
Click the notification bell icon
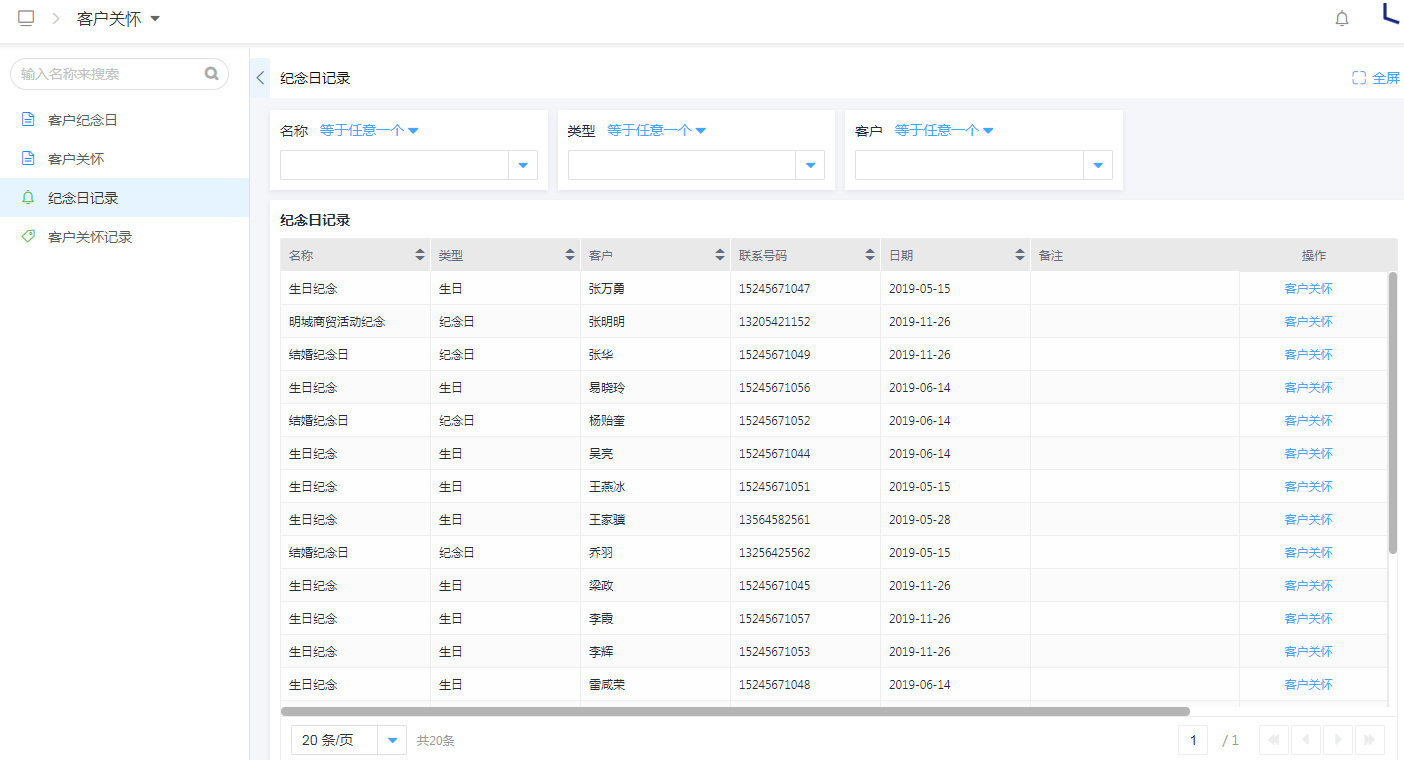coord(1342,18)
